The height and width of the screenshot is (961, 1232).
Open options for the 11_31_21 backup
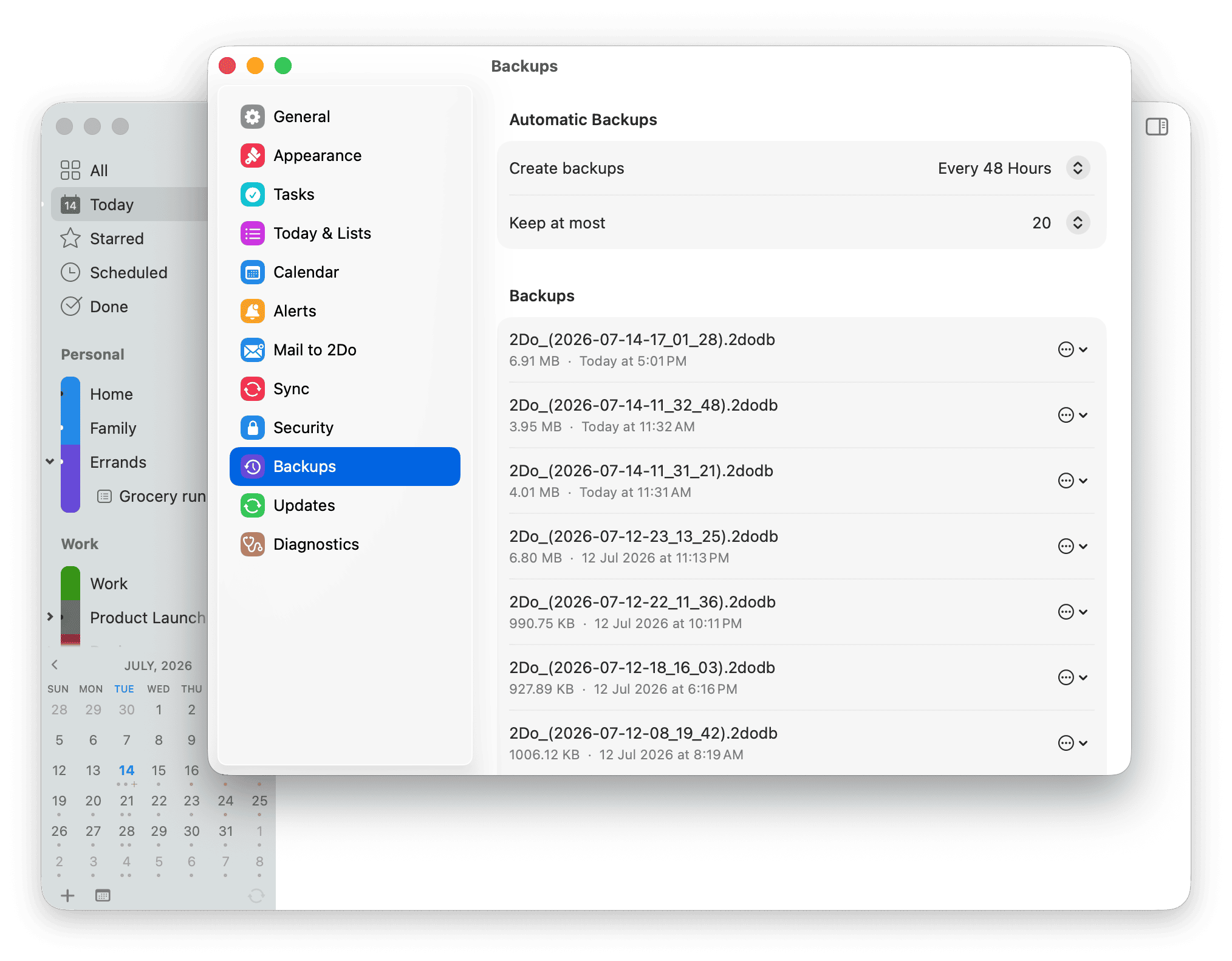[x=1073, y=480]
